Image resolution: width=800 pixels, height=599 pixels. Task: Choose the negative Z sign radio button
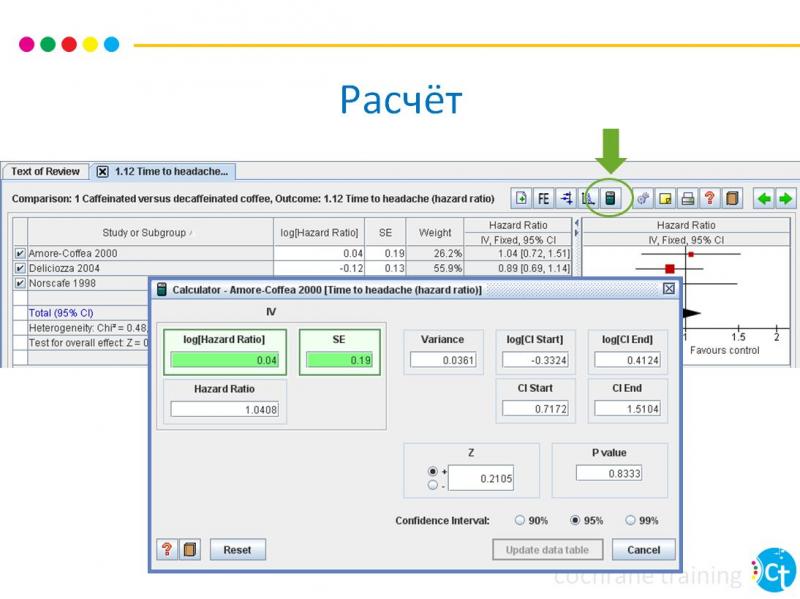(432, 485)
